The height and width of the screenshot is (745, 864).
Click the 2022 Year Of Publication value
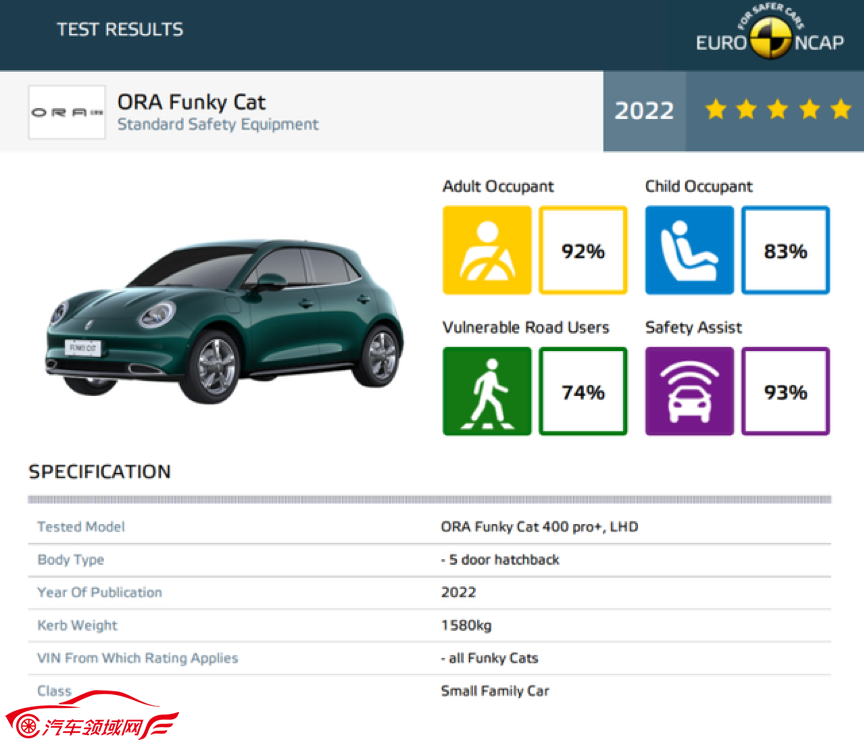(x=458, y=592)
